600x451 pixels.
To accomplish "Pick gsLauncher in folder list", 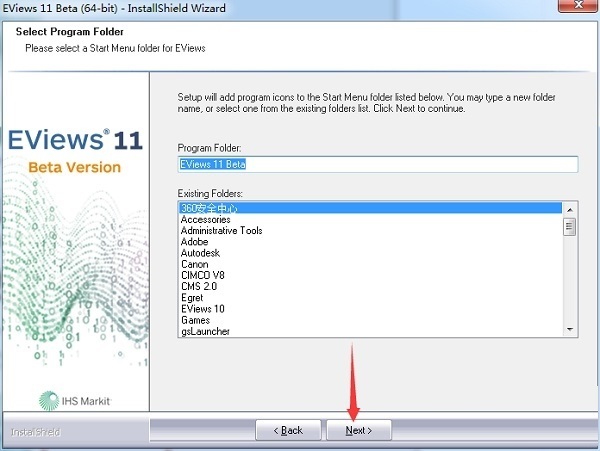I will 370,331.
